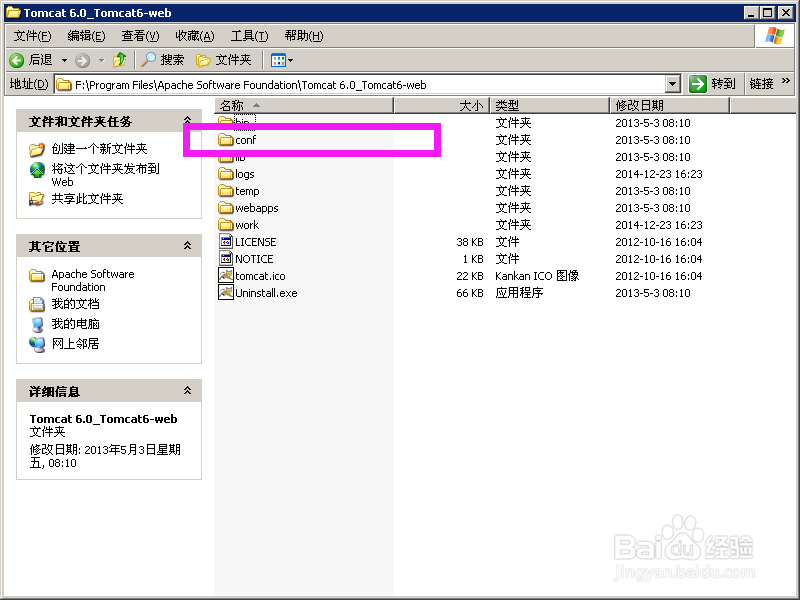Open the Forward history dropdown arrow
This screenshot has width=800, height=600.
click(x=102, y=61)
